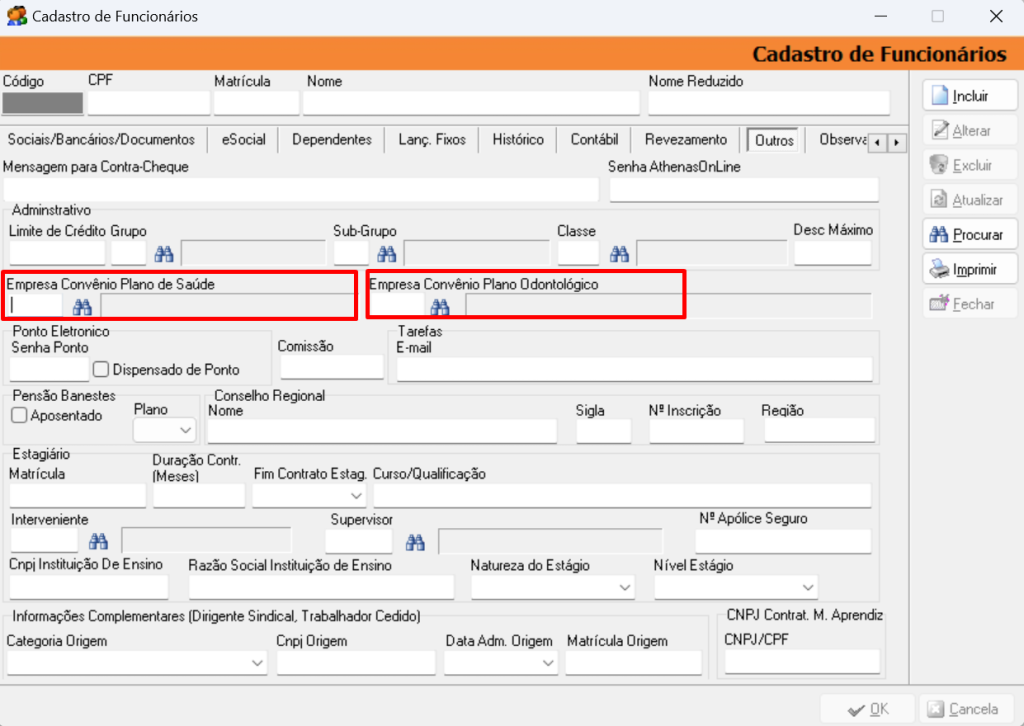Click the Procurar button
Image resolution: width=1024 pixels, height=726 pixels.
(970, 234)
